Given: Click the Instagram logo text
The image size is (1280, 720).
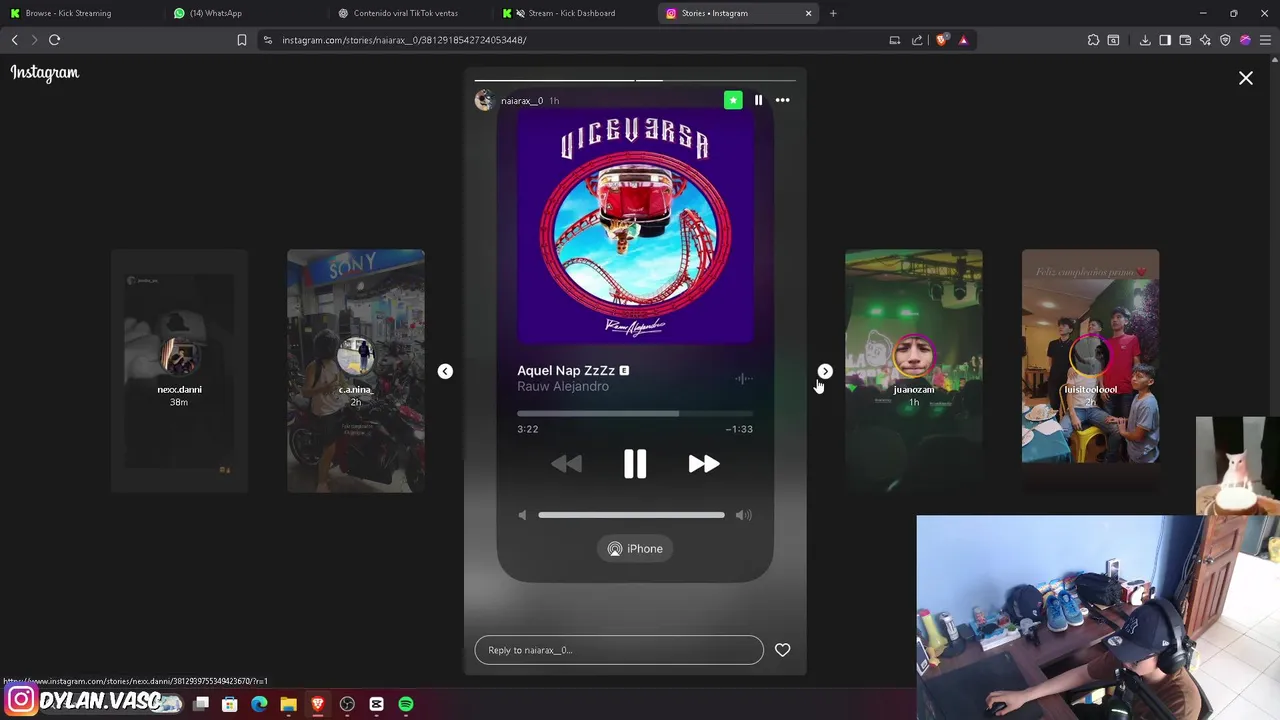Looking at the screenshot, I should 45,72.
